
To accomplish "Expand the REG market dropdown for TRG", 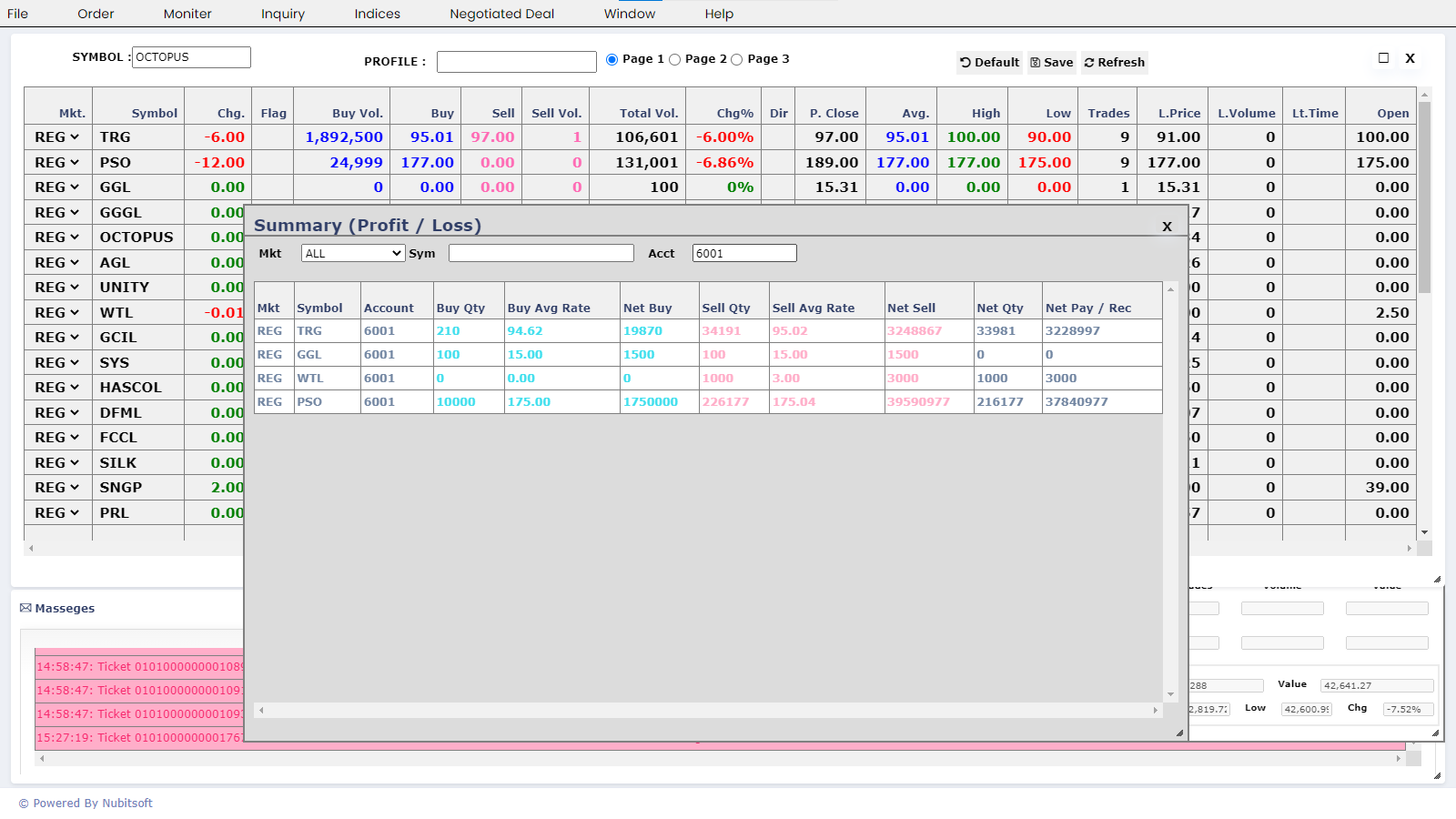I will tap(56, 137).
